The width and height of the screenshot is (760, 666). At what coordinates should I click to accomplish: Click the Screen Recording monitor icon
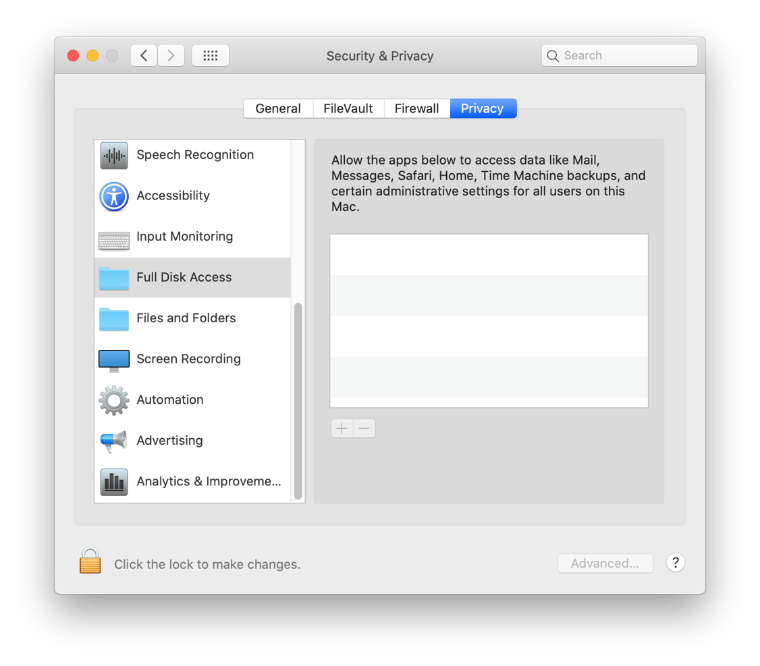(x=114, y=360)
